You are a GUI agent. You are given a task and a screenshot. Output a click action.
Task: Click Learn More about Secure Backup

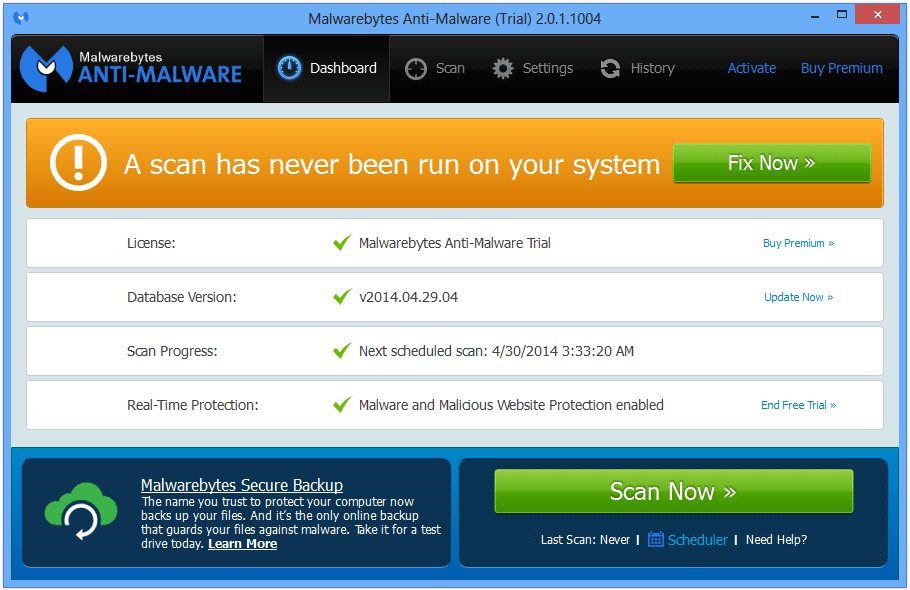click(243, 544)
